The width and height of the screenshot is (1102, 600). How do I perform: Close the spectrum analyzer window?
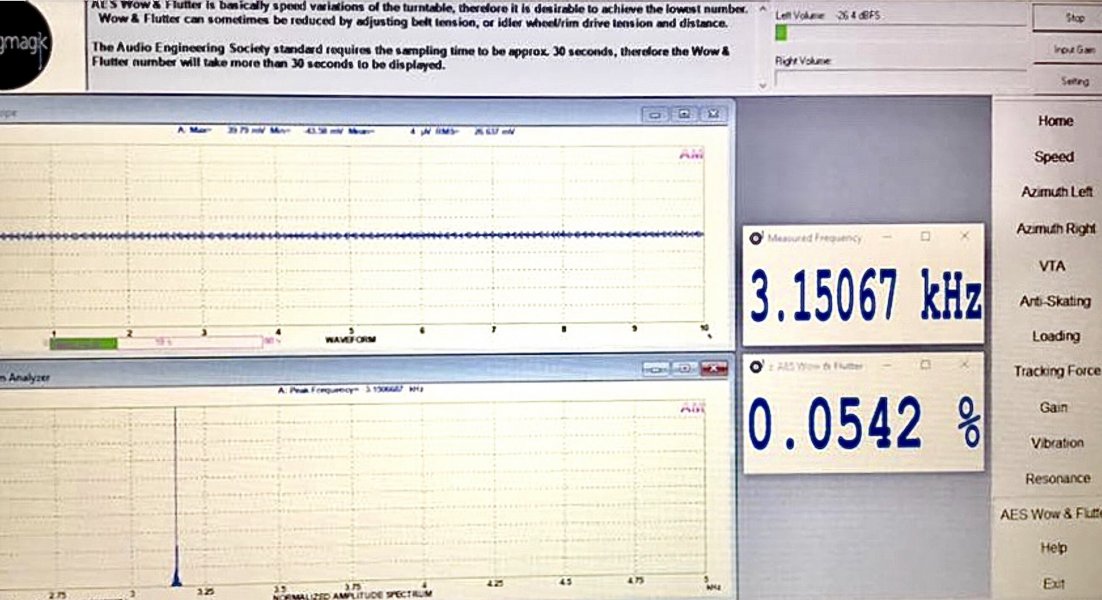[713, 369]
